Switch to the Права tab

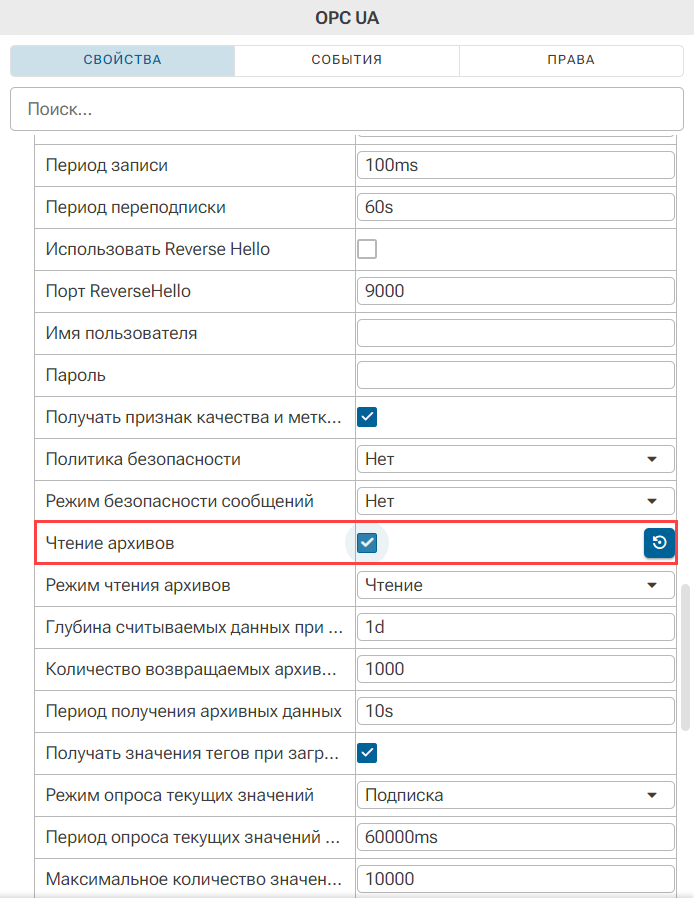571,60
